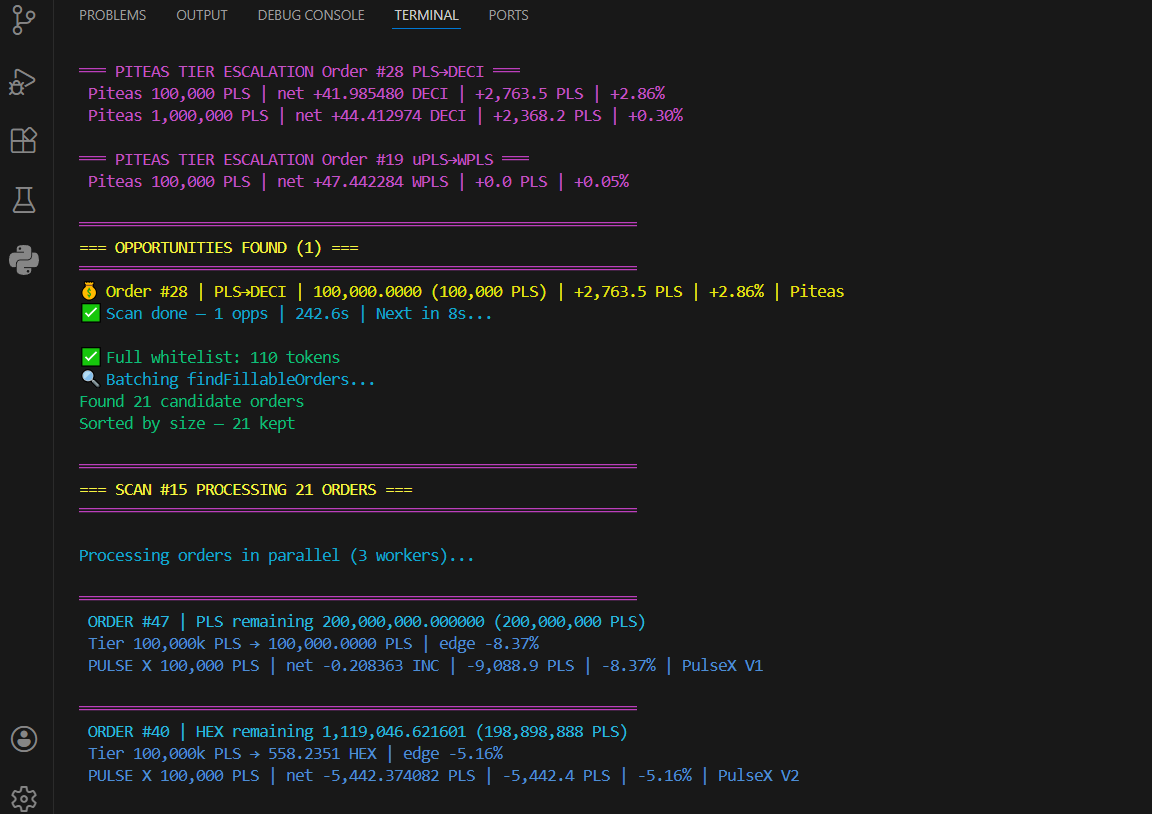
Task: Click the 'PITEAS TIER ESCALATION Order #19' heading
Action: click(x=304, y=159)
